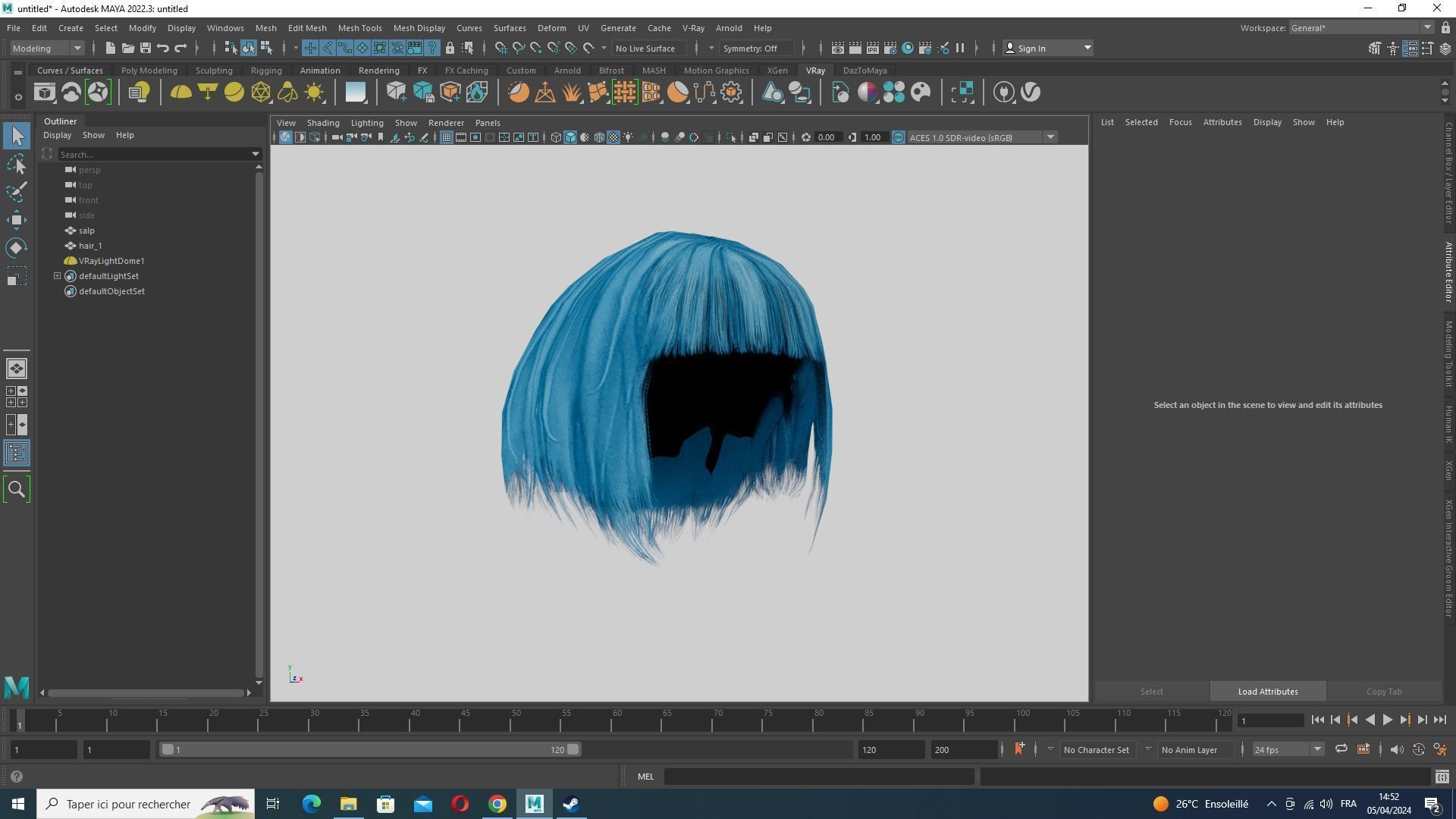
Task: Toggle textured display in viewport toolbar
Action: coord(613,137)
